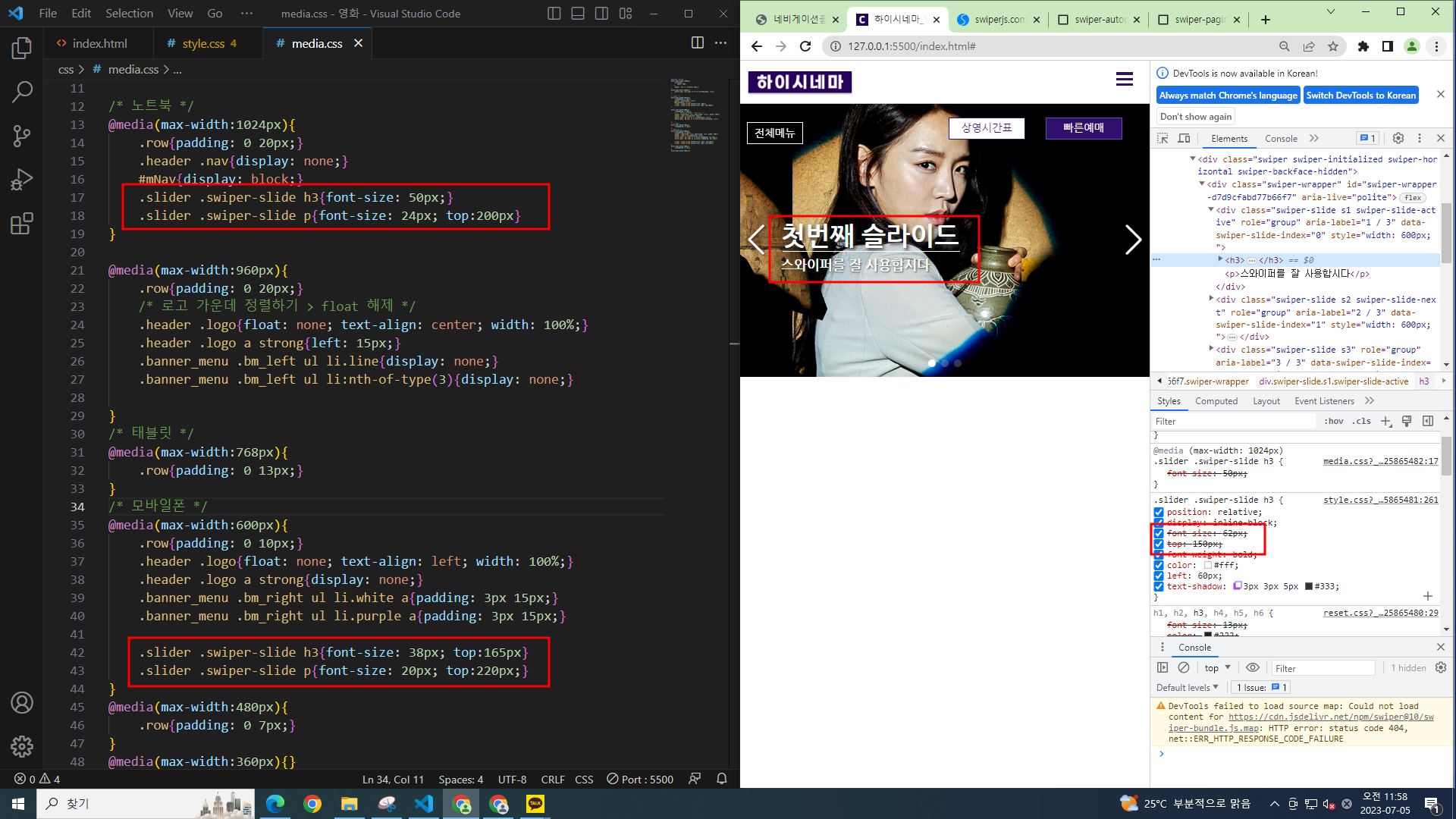Image resolution: width=1456 pixels, height=819 pixels.
Task: Open the top context dropdown in console
Action: 1217,667
